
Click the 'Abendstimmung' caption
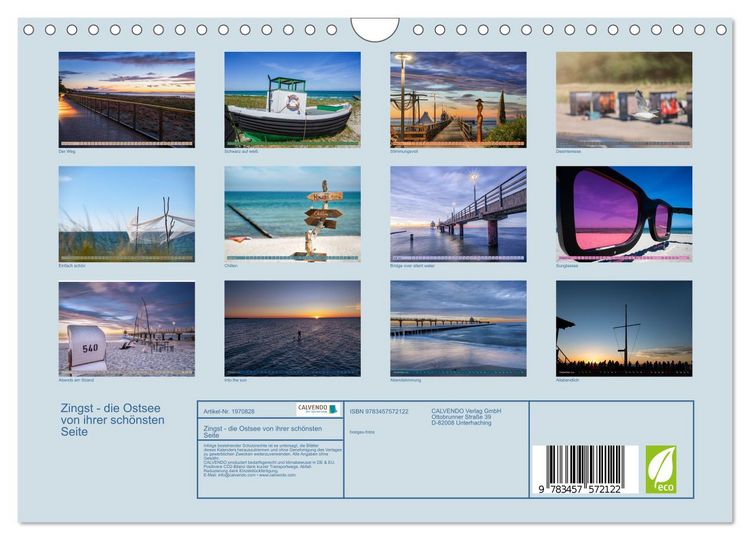[x=406, y=380]
